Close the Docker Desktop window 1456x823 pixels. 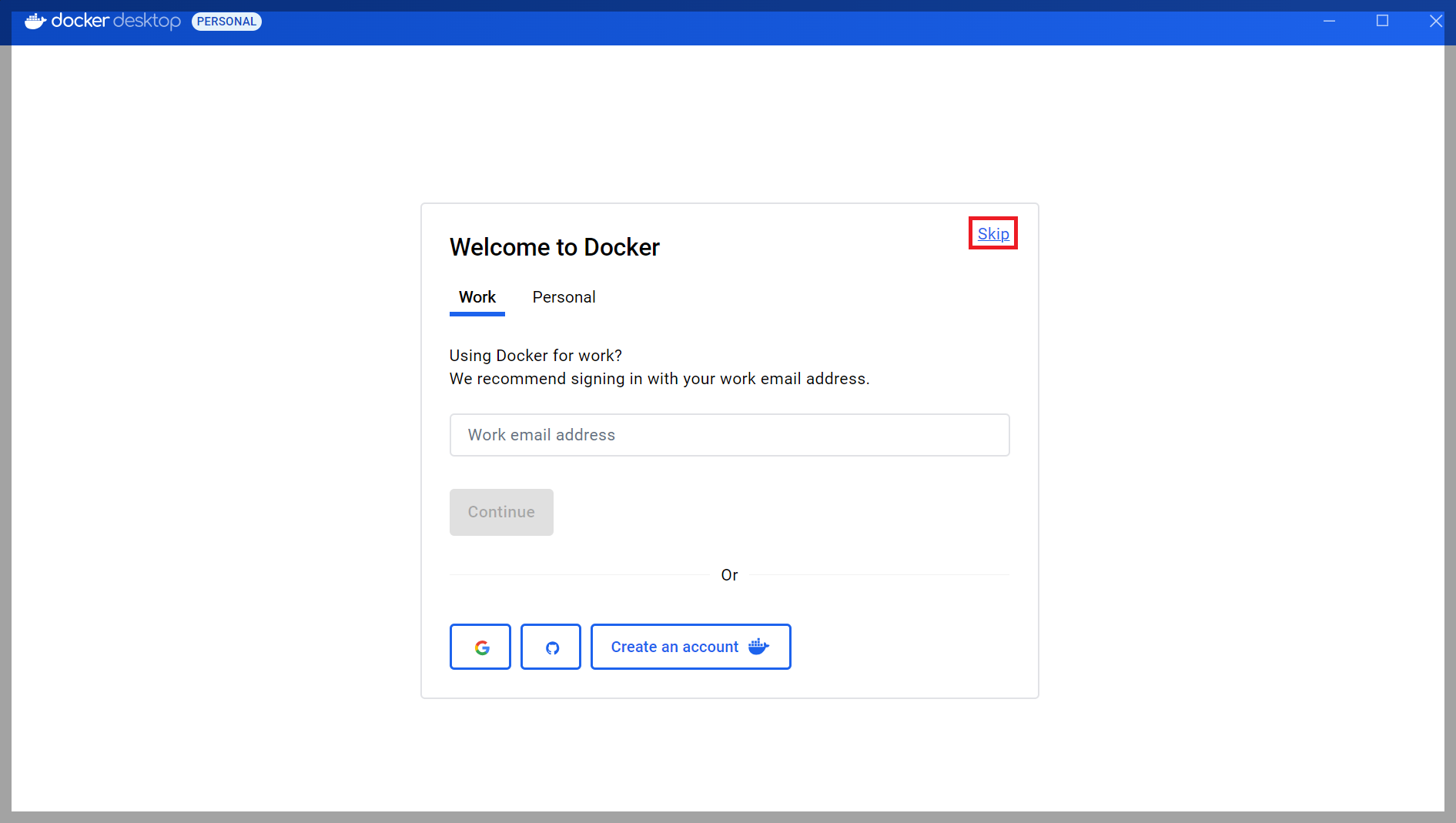pos(1435,21)
